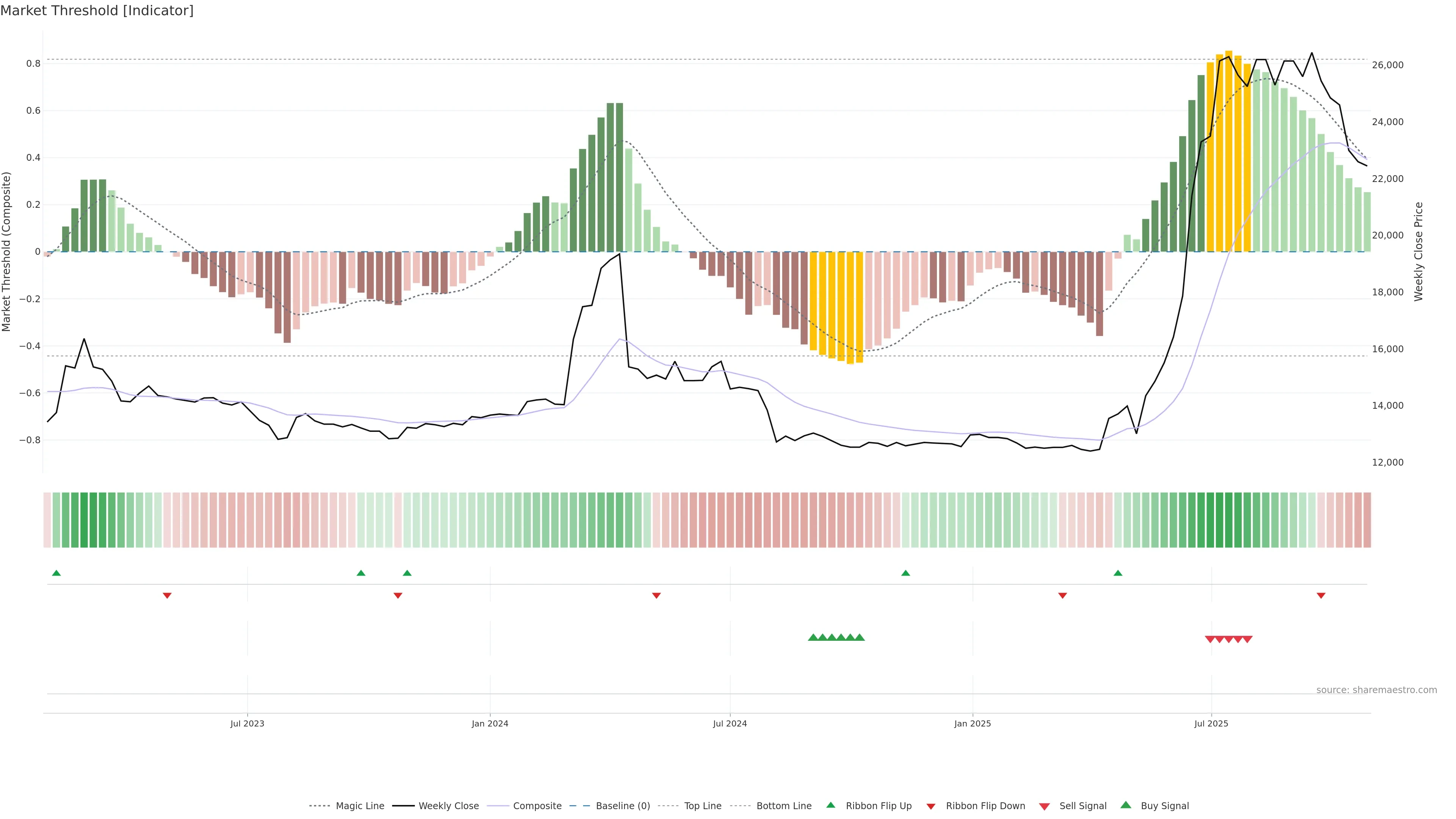The height and width of the screenshot is (819, 1456).
Task: Click the Buy Signal legend triangle icon
Action: point(1126,805)
